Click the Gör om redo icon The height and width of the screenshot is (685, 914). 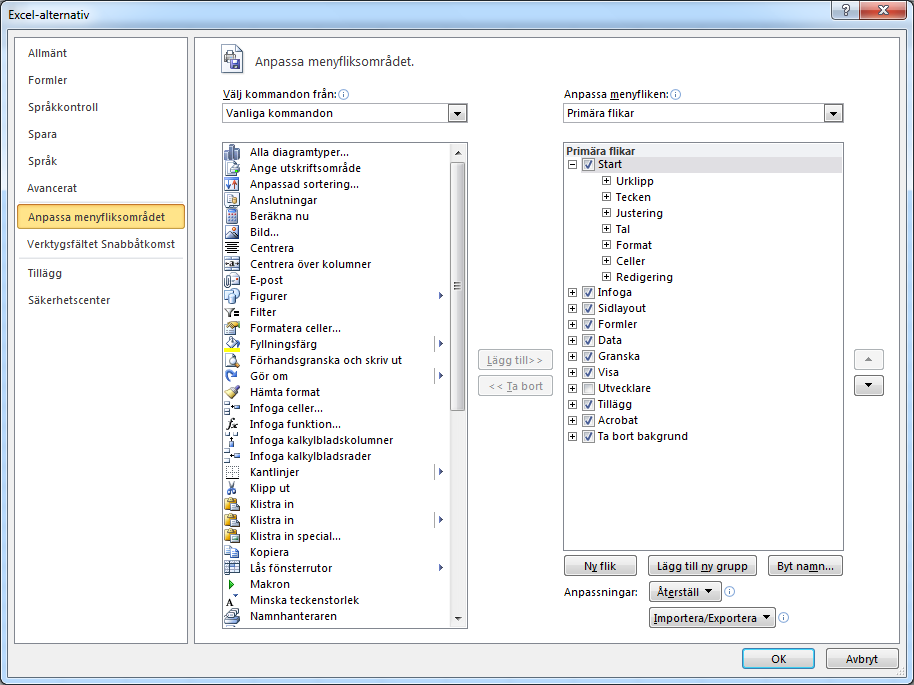232,377
